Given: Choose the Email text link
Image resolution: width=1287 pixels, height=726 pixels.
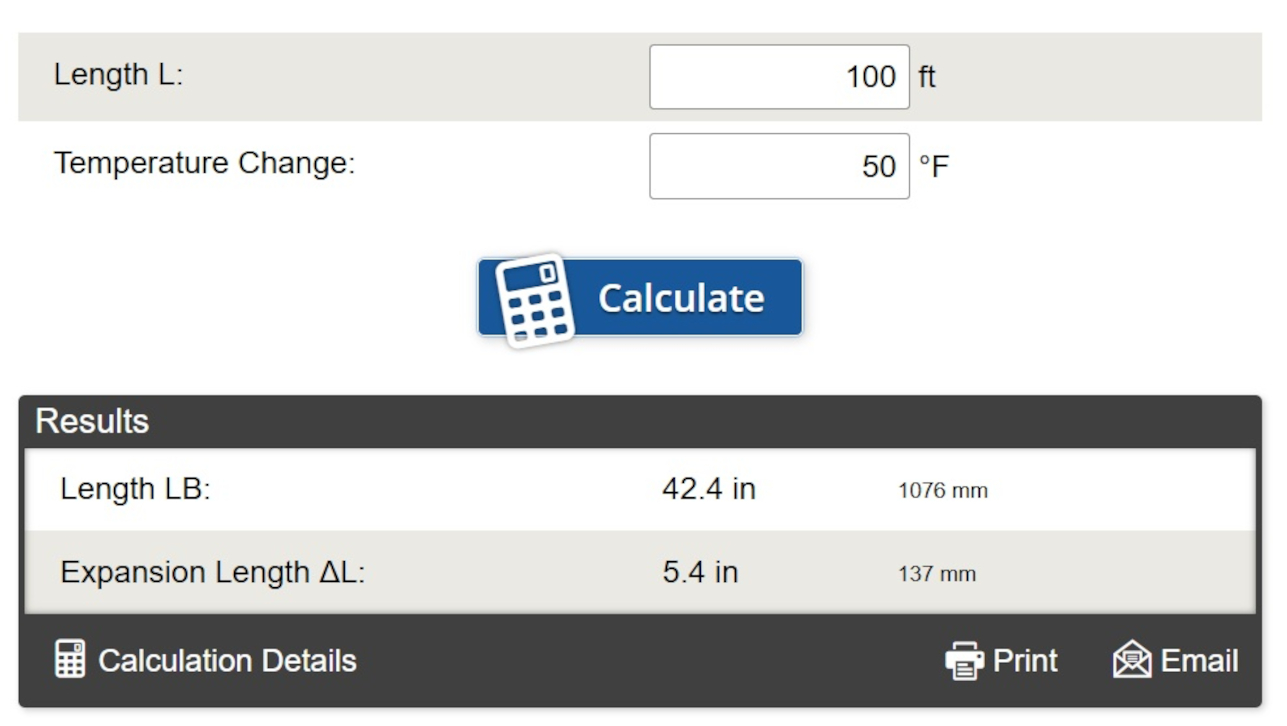Looking at the screenshot, I should (1199, 661).
